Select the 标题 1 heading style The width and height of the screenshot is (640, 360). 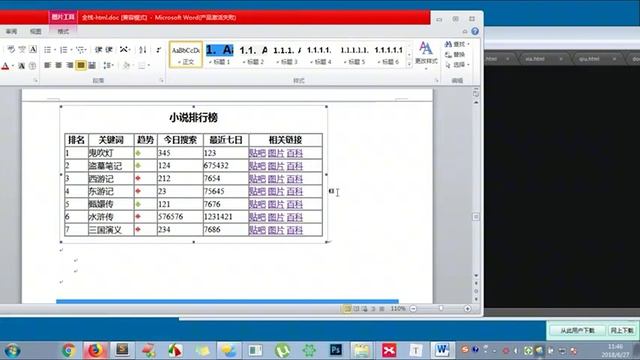[220, 54]
